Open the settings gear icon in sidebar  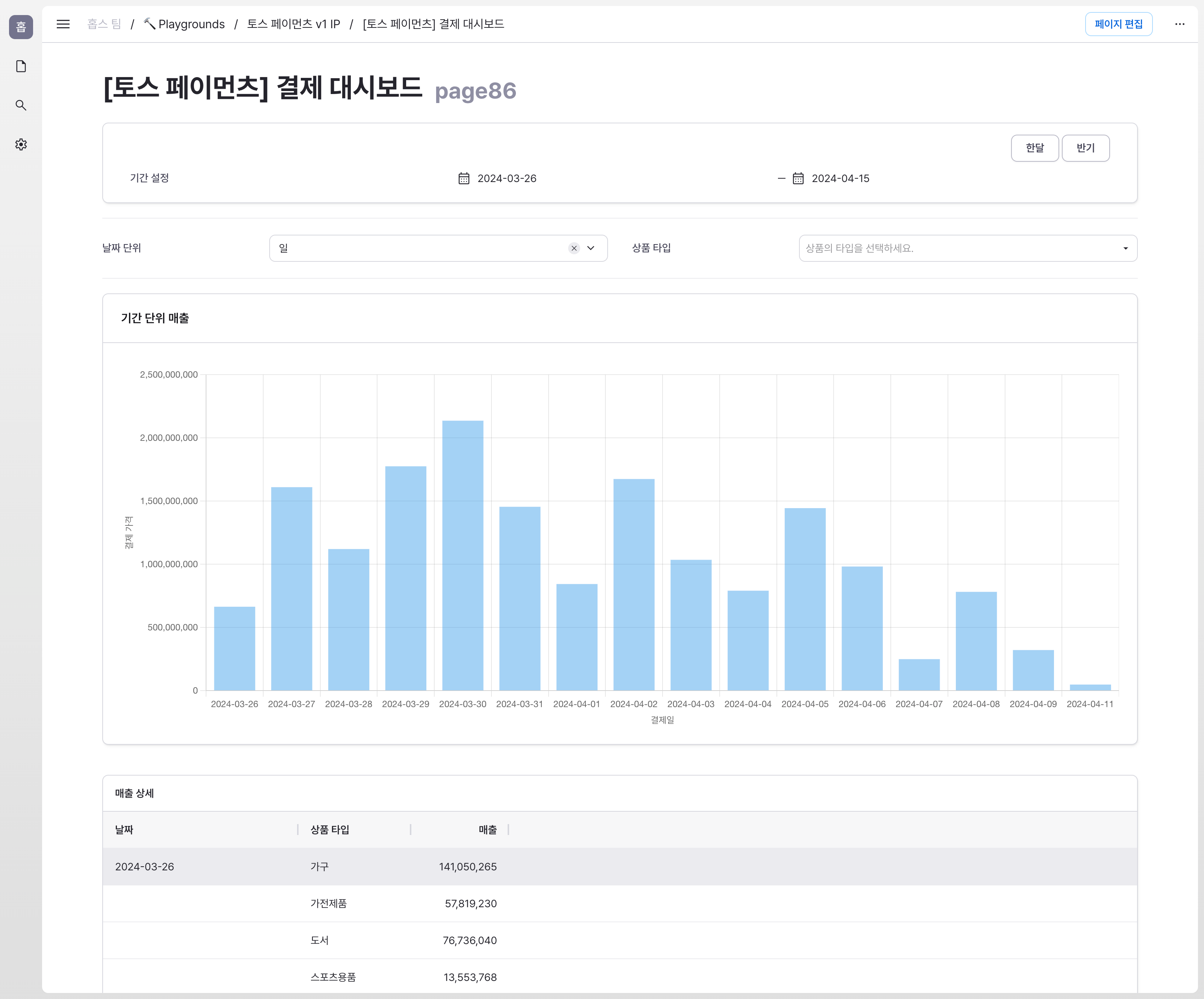21,144
